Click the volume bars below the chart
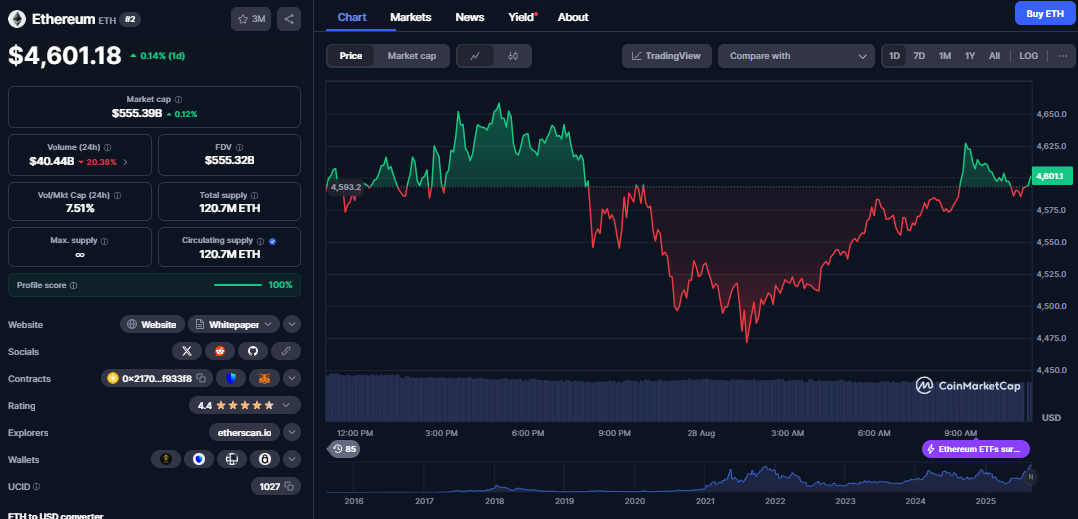Screen dimensions: 1078x519 (x=679, y=397)
